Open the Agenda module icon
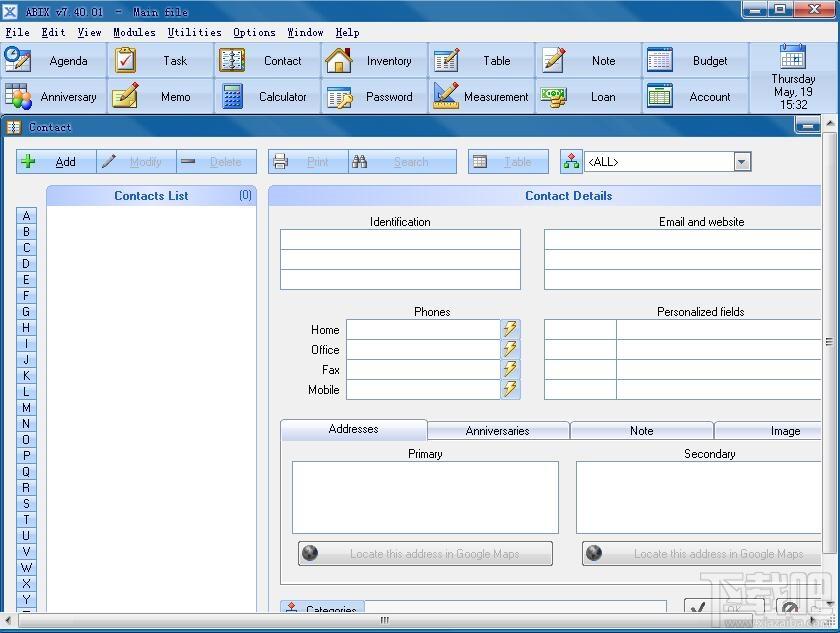Viewport: 840px width, 633px height. pyautogui.click(x=17, y=60)
